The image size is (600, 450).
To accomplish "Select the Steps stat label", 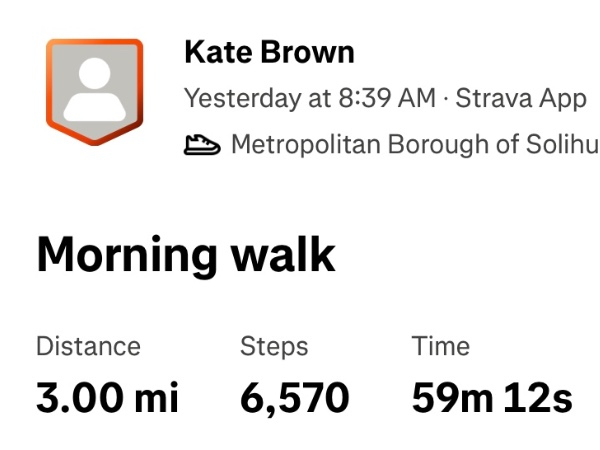I will point(274,347).
